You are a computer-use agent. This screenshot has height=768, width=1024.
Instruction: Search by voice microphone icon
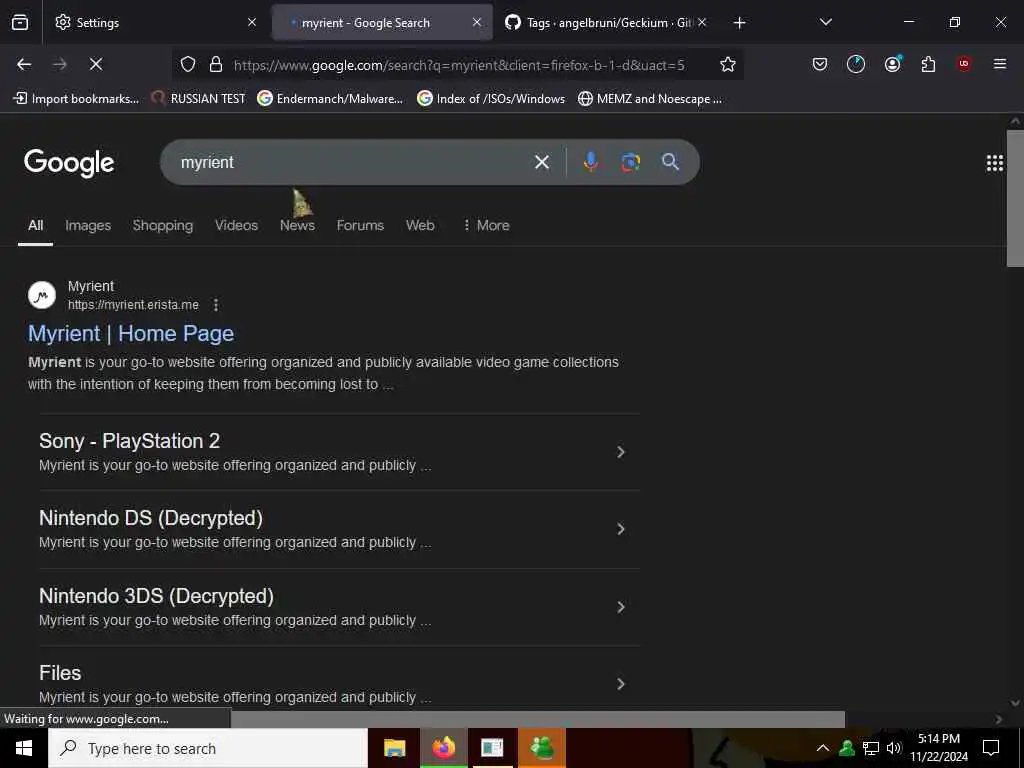coord(590,162)
